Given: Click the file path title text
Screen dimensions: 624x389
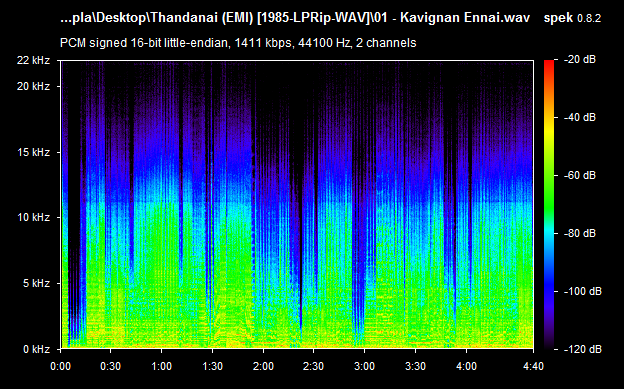Looking at the screenshot, I should 295,18.
